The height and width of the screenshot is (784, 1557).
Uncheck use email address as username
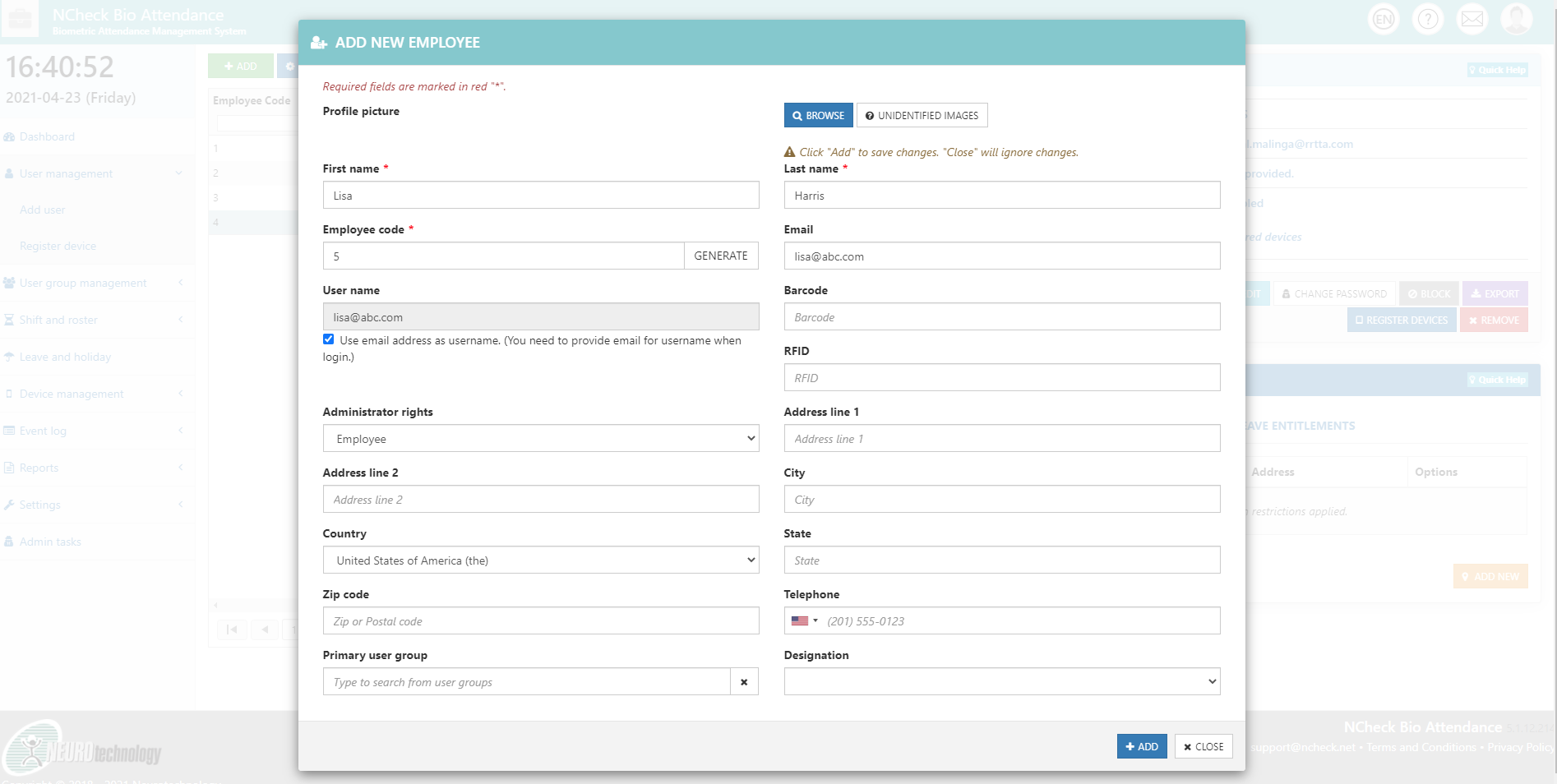tap(328, 339)
